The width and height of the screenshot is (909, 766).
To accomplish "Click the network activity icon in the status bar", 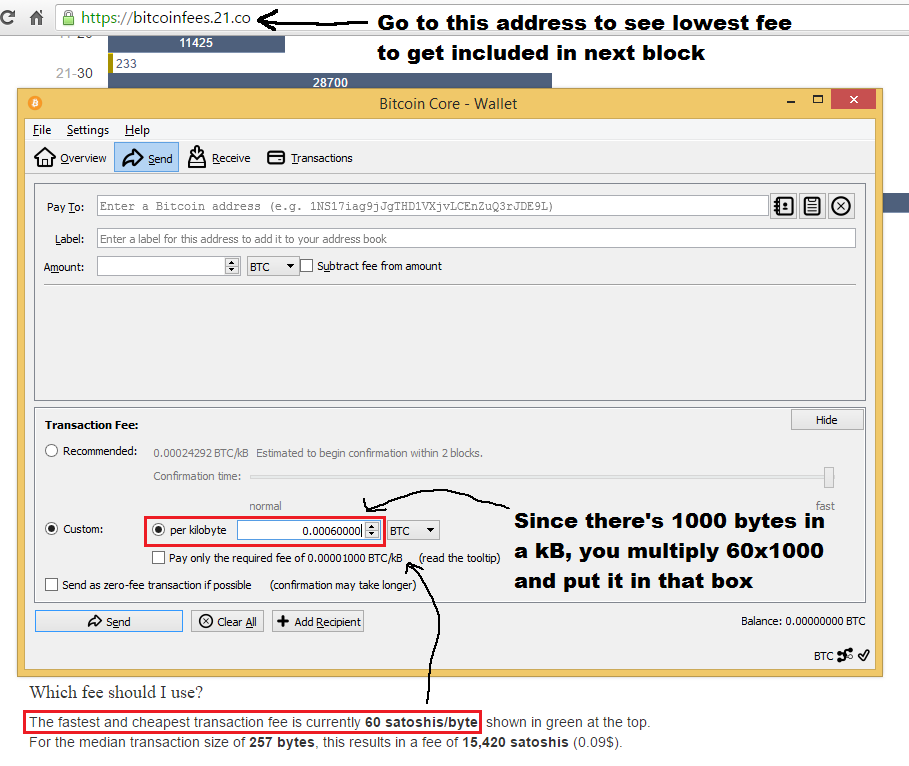I will (x=845, y=655).
